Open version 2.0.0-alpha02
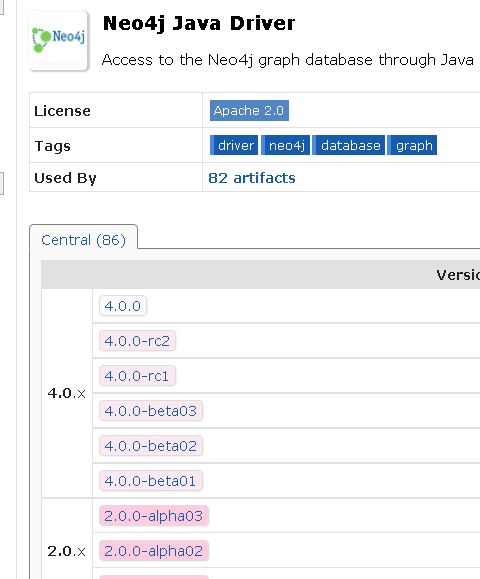Screen dimensions: 480x579 tap(154, 551)
